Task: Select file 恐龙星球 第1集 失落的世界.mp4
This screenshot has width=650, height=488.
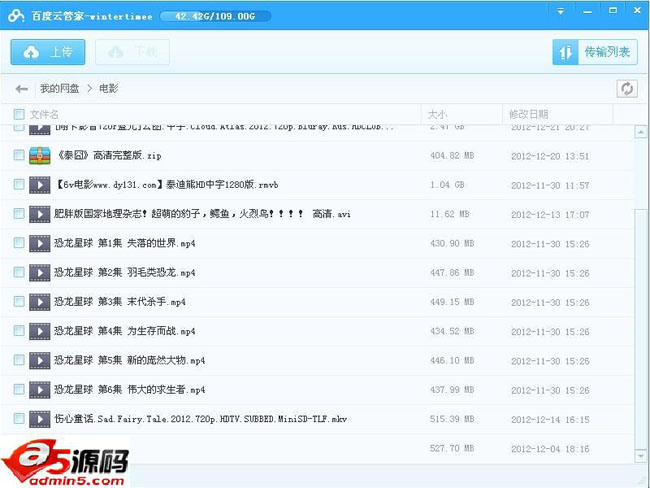Action: (x=124, y=243)
